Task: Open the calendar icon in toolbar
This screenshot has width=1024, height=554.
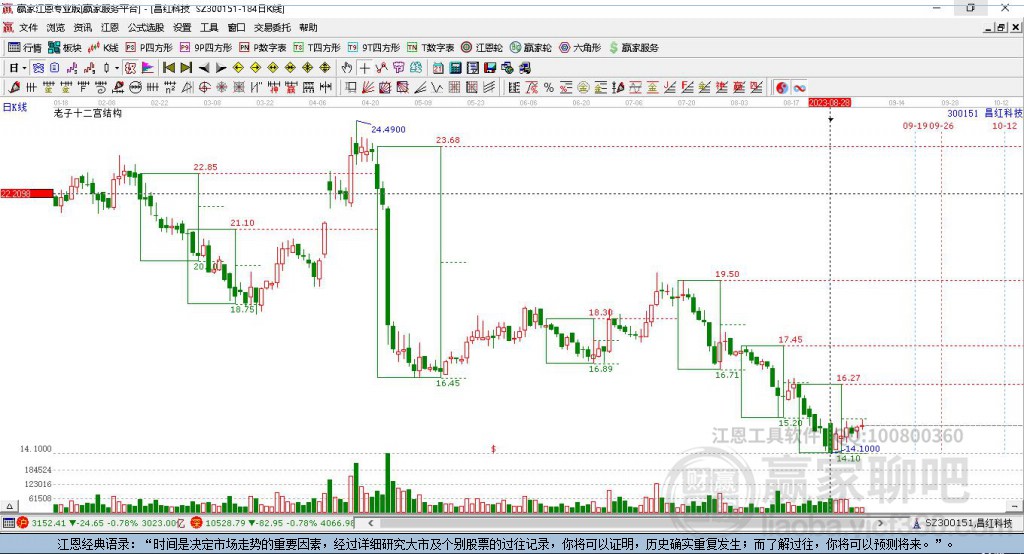Action: [x=438, y=67]
